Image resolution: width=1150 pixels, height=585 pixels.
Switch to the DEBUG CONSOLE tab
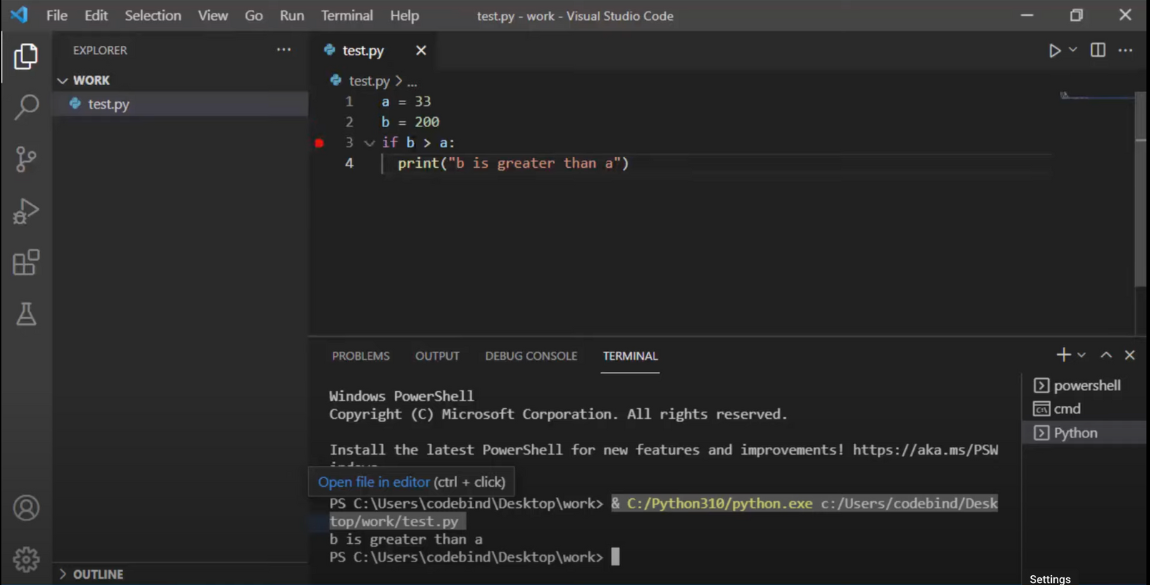(531, 355)
